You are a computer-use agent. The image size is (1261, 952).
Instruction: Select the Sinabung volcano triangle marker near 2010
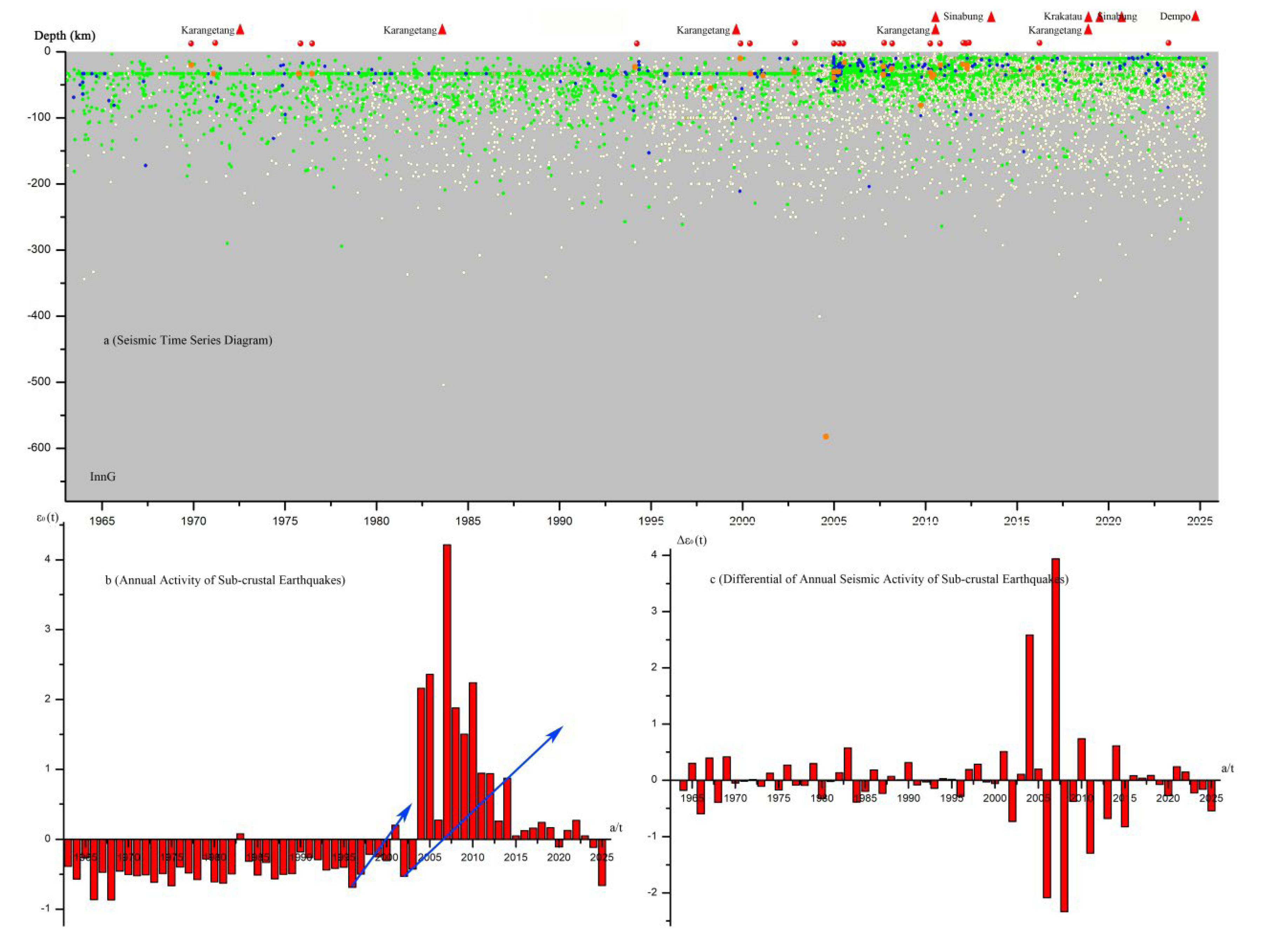click(x=936, y=16)
